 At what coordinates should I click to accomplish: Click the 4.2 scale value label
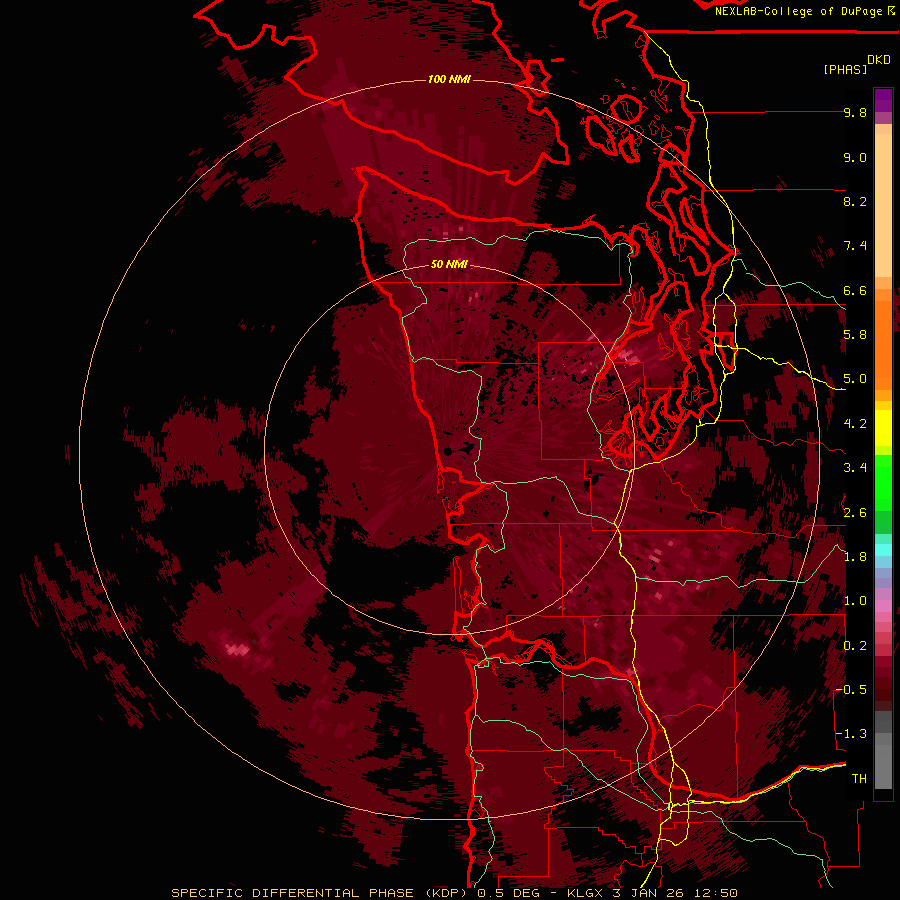(855, 424)
